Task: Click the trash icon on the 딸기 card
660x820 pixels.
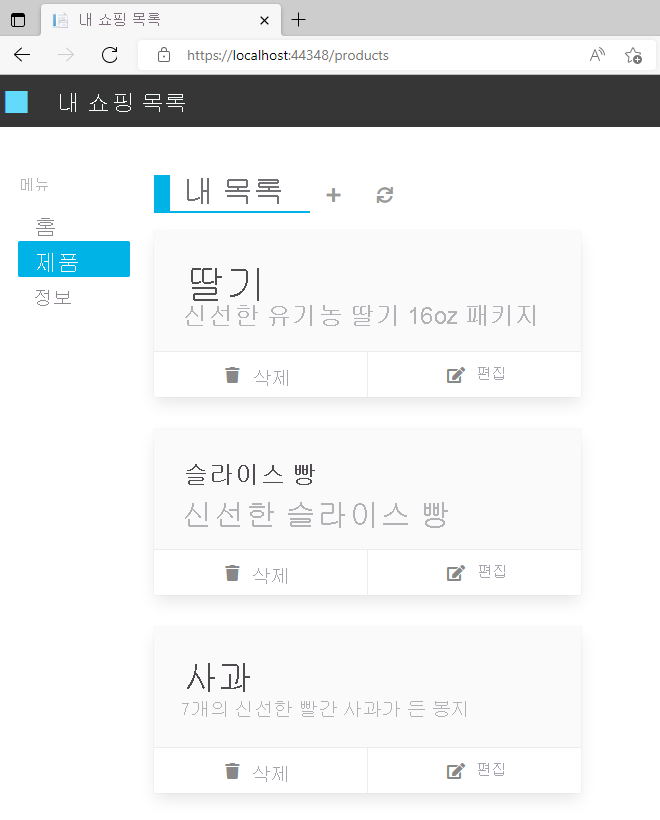Action: 232,375
